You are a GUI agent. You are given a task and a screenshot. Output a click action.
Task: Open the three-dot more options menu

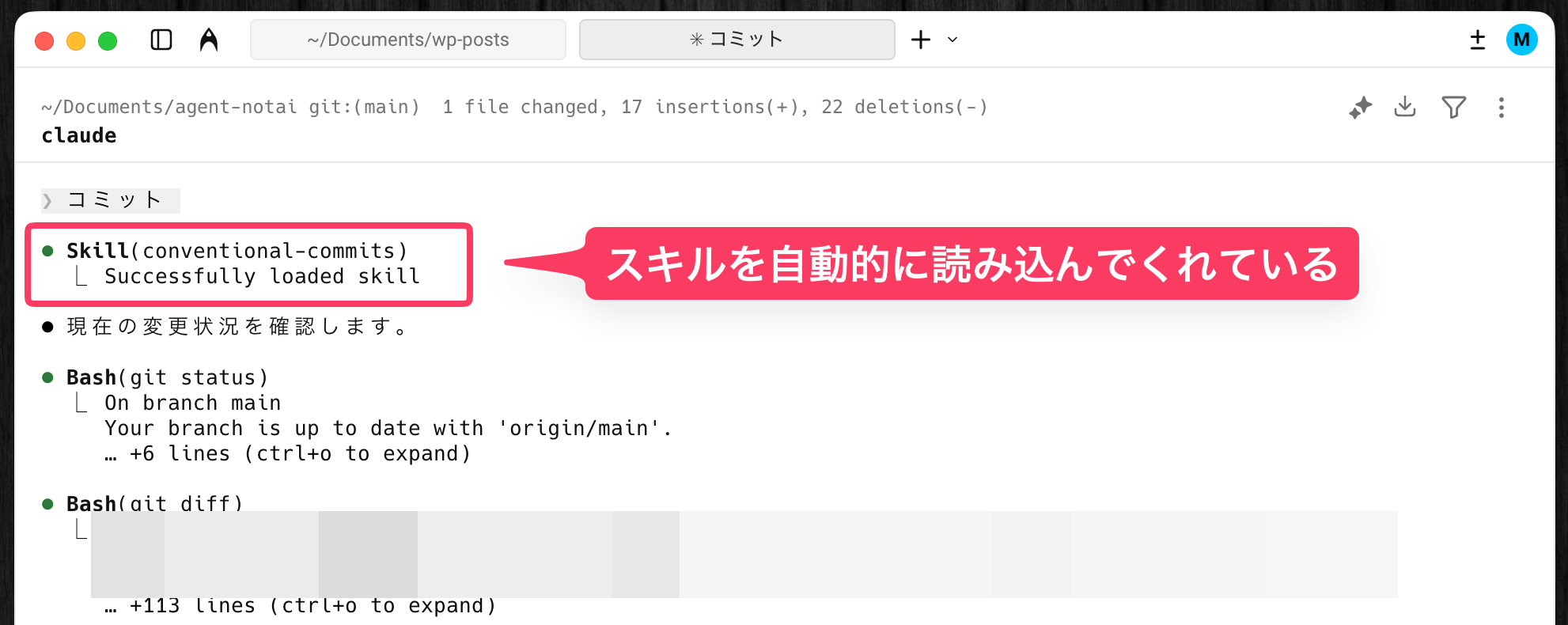[x=1501, y=108]
